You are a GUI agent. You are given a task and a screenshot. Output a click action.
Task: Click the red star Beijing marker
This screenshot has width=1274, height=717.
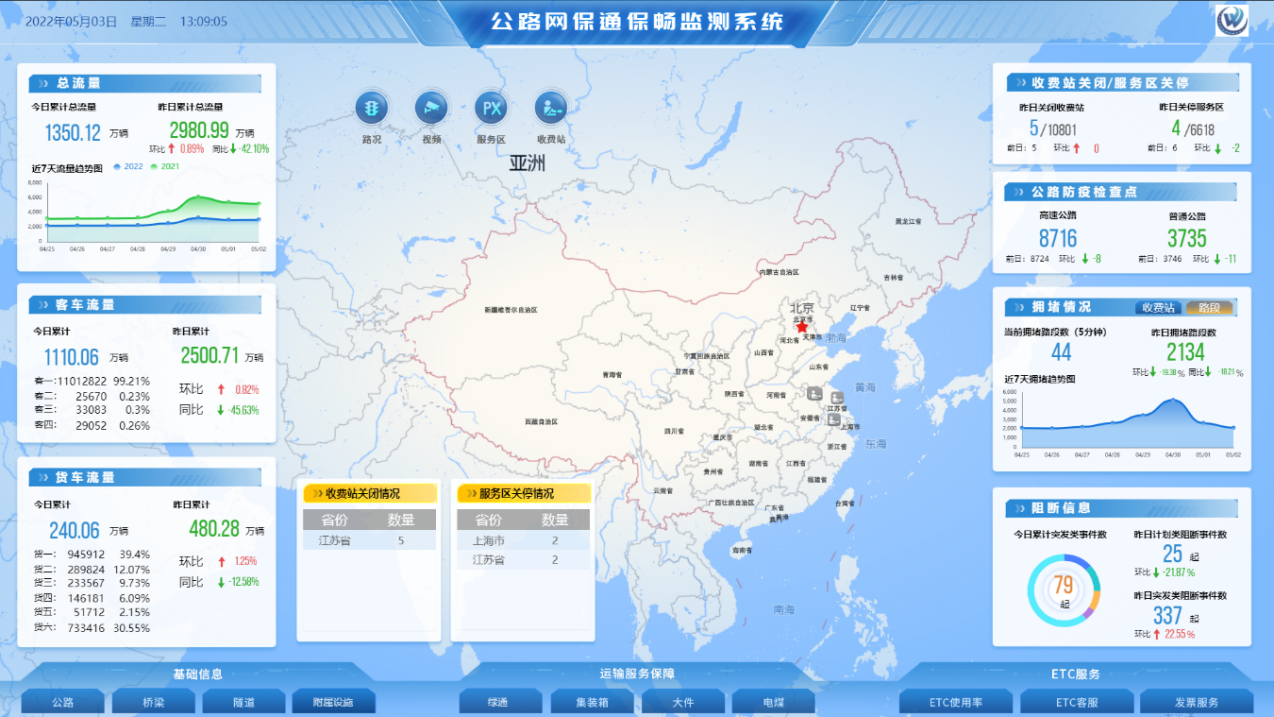(801, 326)
